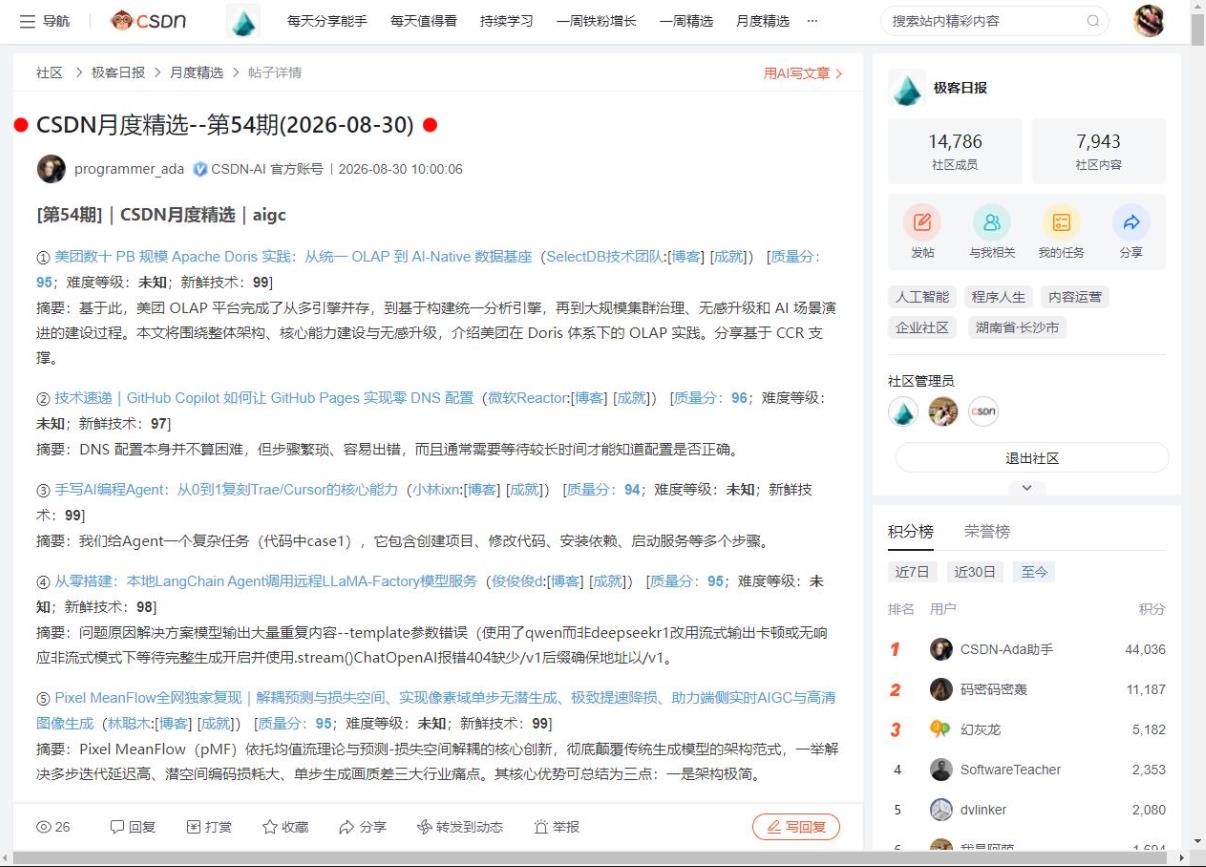Open 月度精选 top nav item
The width and height of the screenshot is (1206, 867).
tap(762, 21)
